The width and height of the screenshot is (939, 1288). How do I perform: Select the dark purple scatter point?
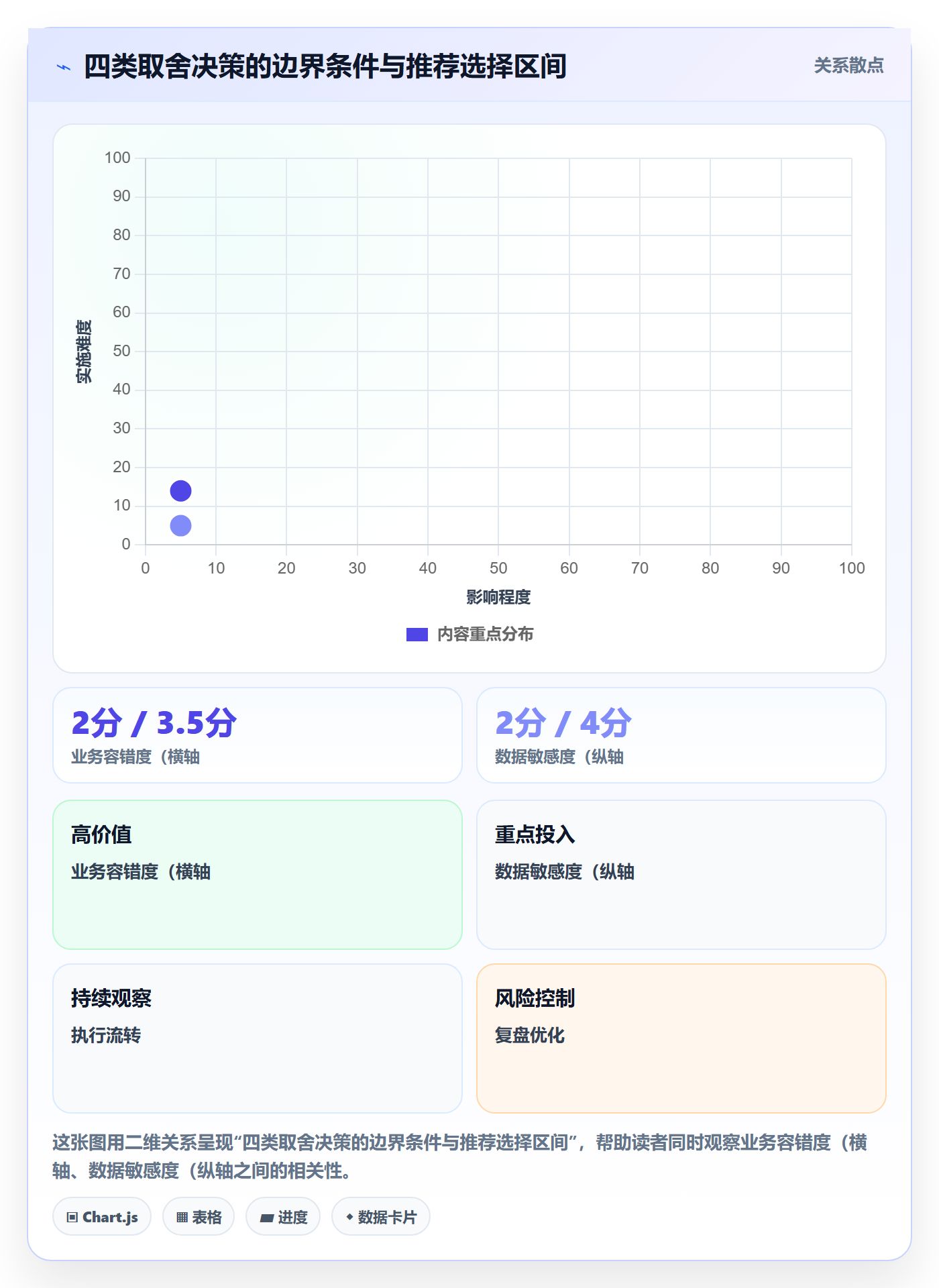pyautogui.click(x=180, y=491)
